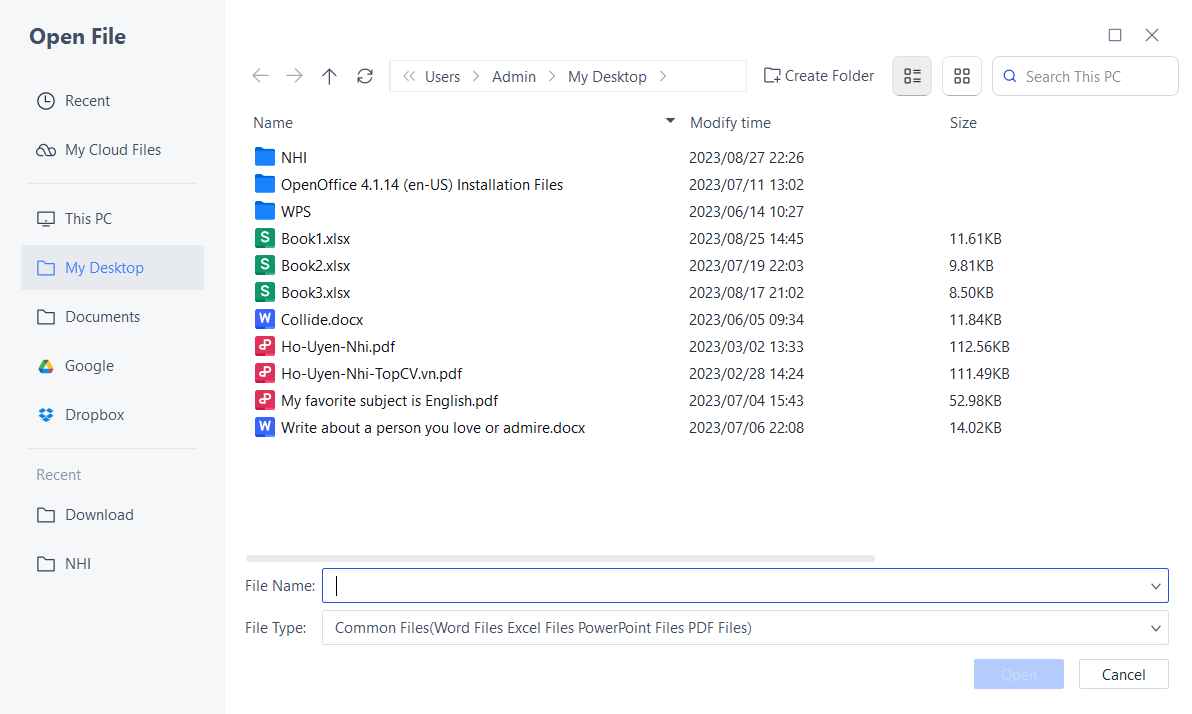Viewport: 1192px width, 714px height.
Task: Open Dropbox location
Action: [x=113, y=414]
